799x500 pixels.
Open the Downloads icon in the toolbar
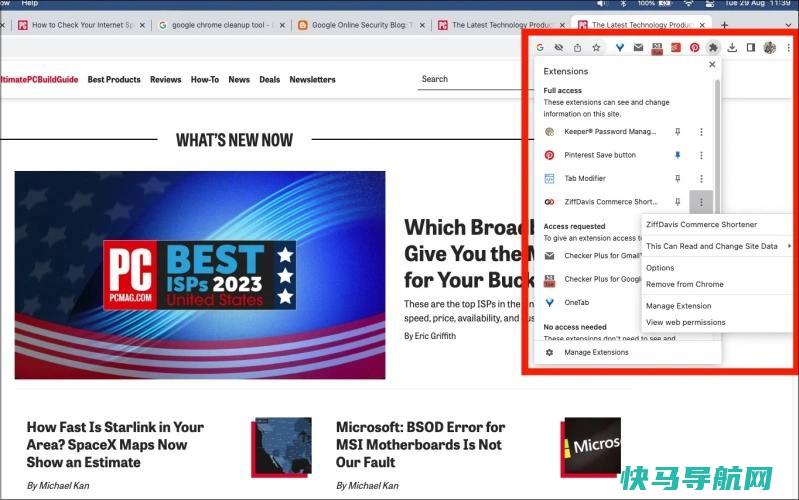(x=732, y=47)
